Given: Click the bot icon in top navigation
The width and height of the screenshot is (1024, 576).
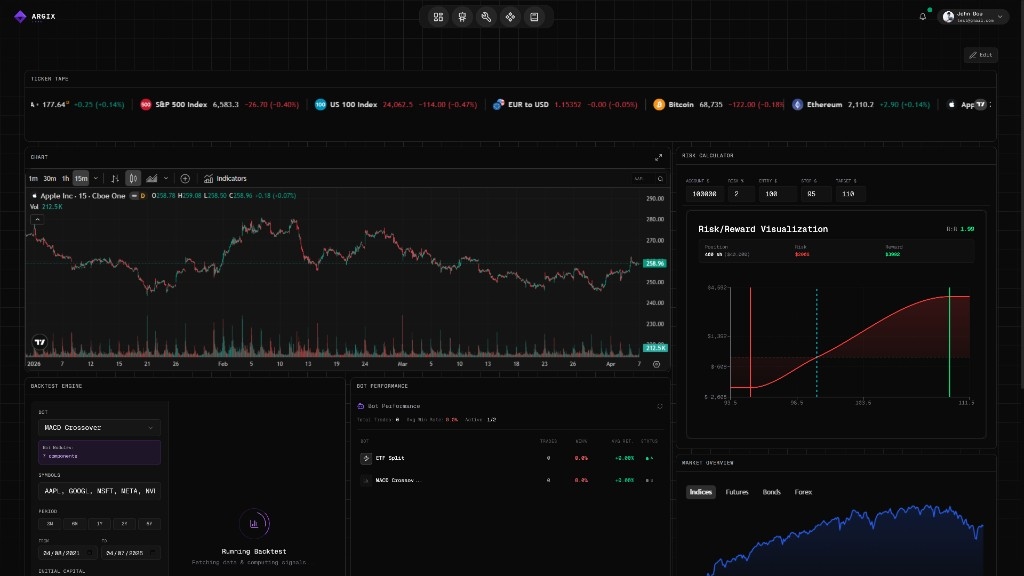Looking at the screenshot, I should coord(462,17).
